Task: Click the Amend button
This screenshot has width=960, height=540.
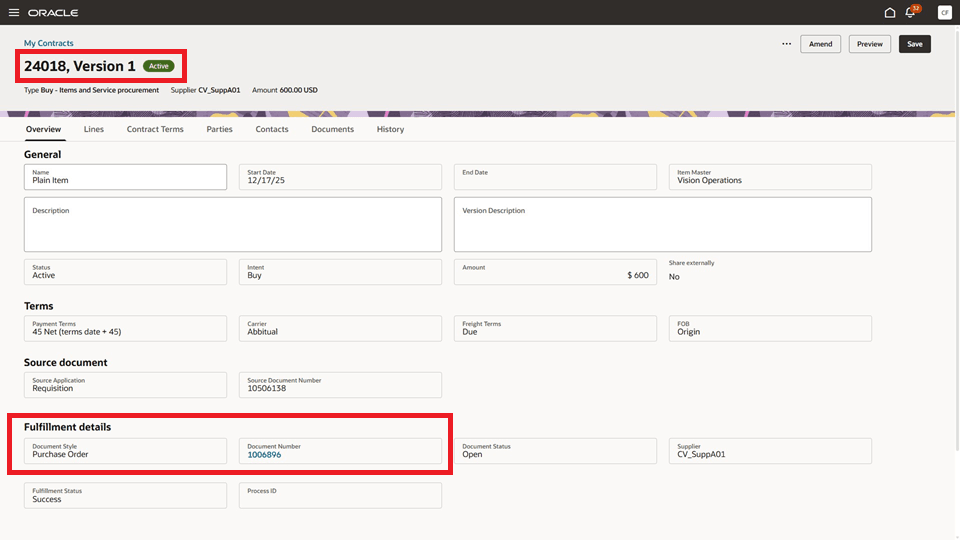Action: (820, 44)
